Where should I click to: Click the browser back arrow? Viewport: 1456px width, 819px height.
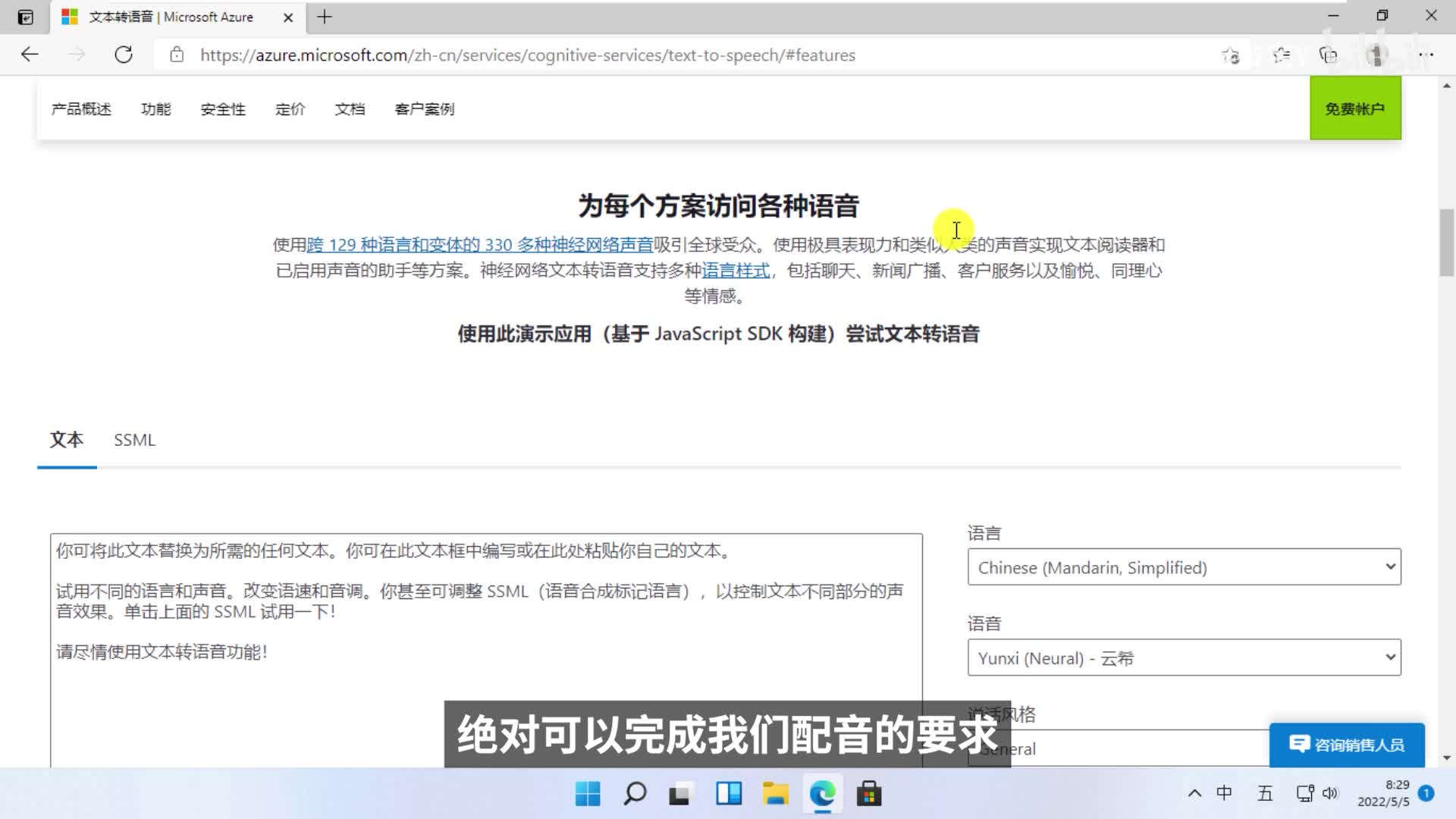[30, 55]
